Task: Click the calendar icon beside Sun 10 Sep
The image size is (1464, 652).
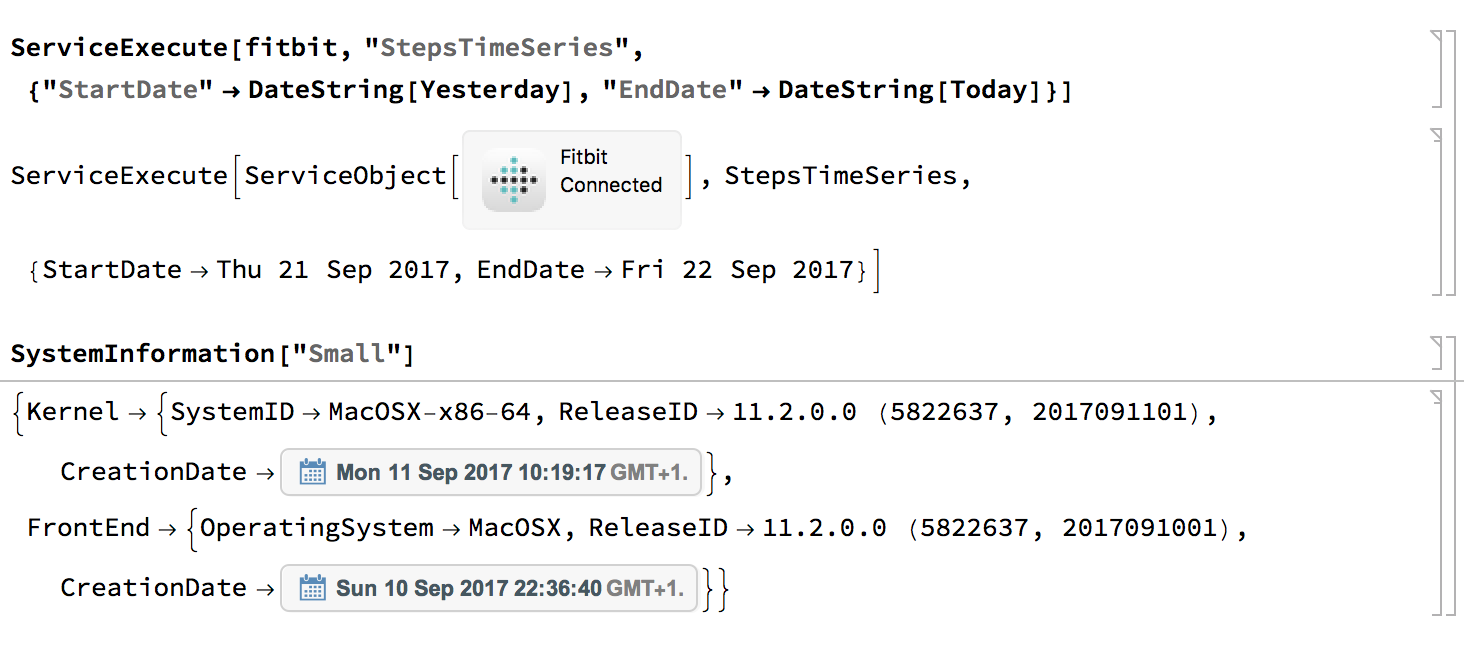Action: click(313, 588)
